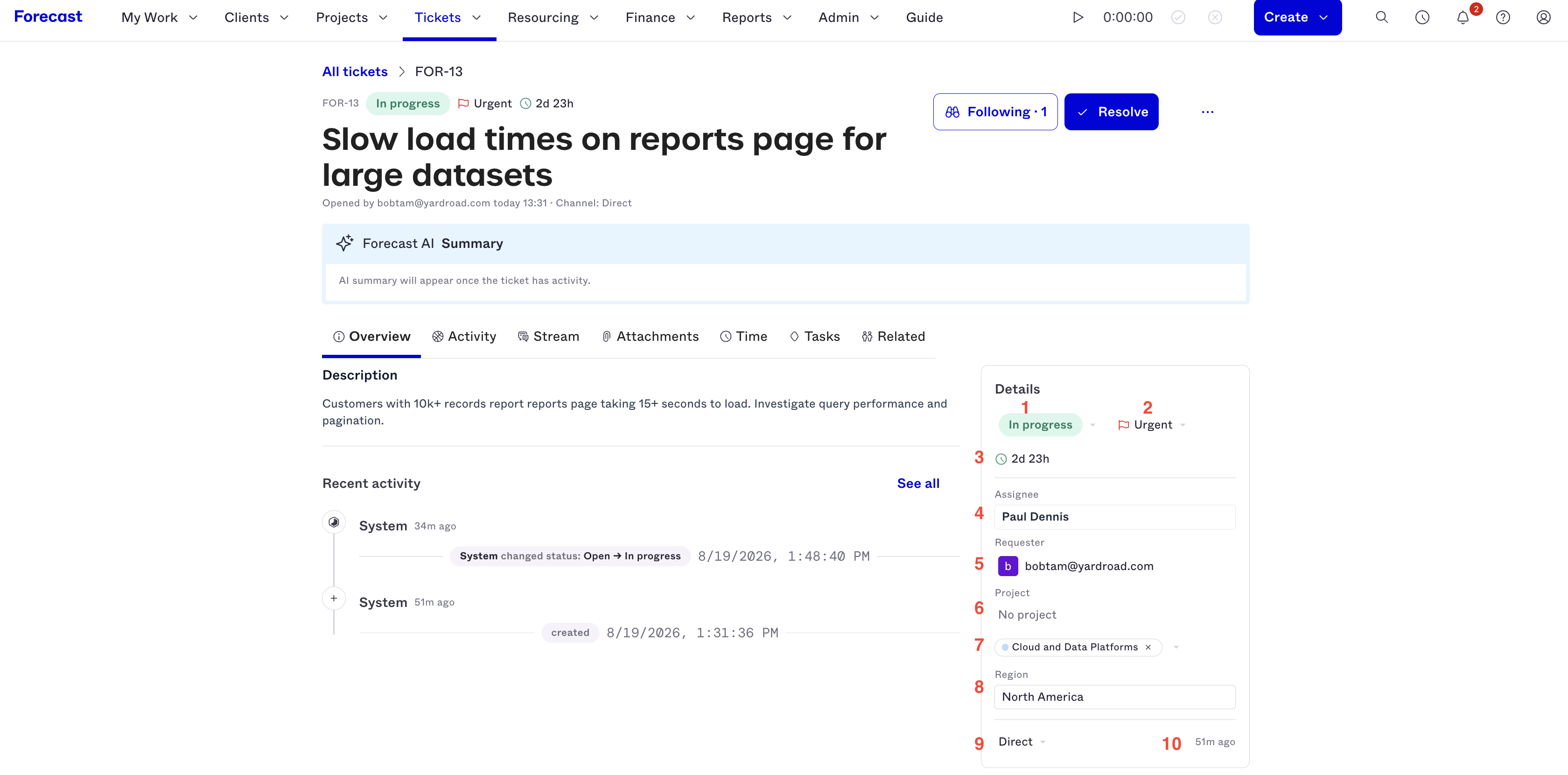Image resolution: width=1568 pixels, height=775 pixels.
Task: Click the No project value
Action: [1028, 615]
